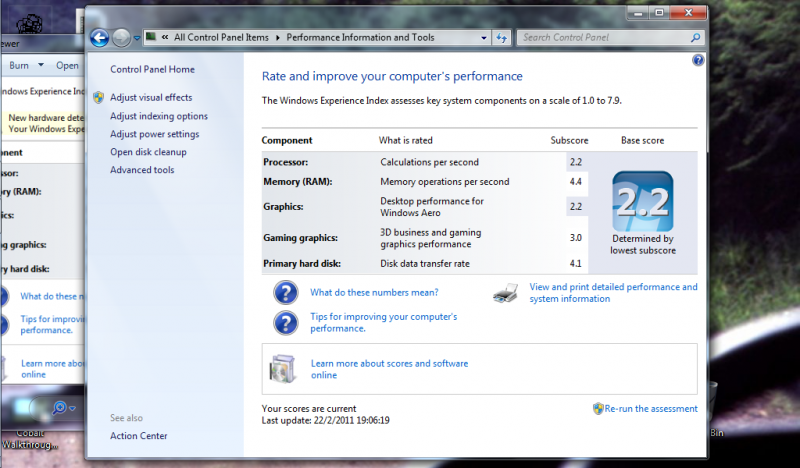Click the refresh icon beside the address bar
This screenshot has width=800, height=468.
click(x=502, y=38)
